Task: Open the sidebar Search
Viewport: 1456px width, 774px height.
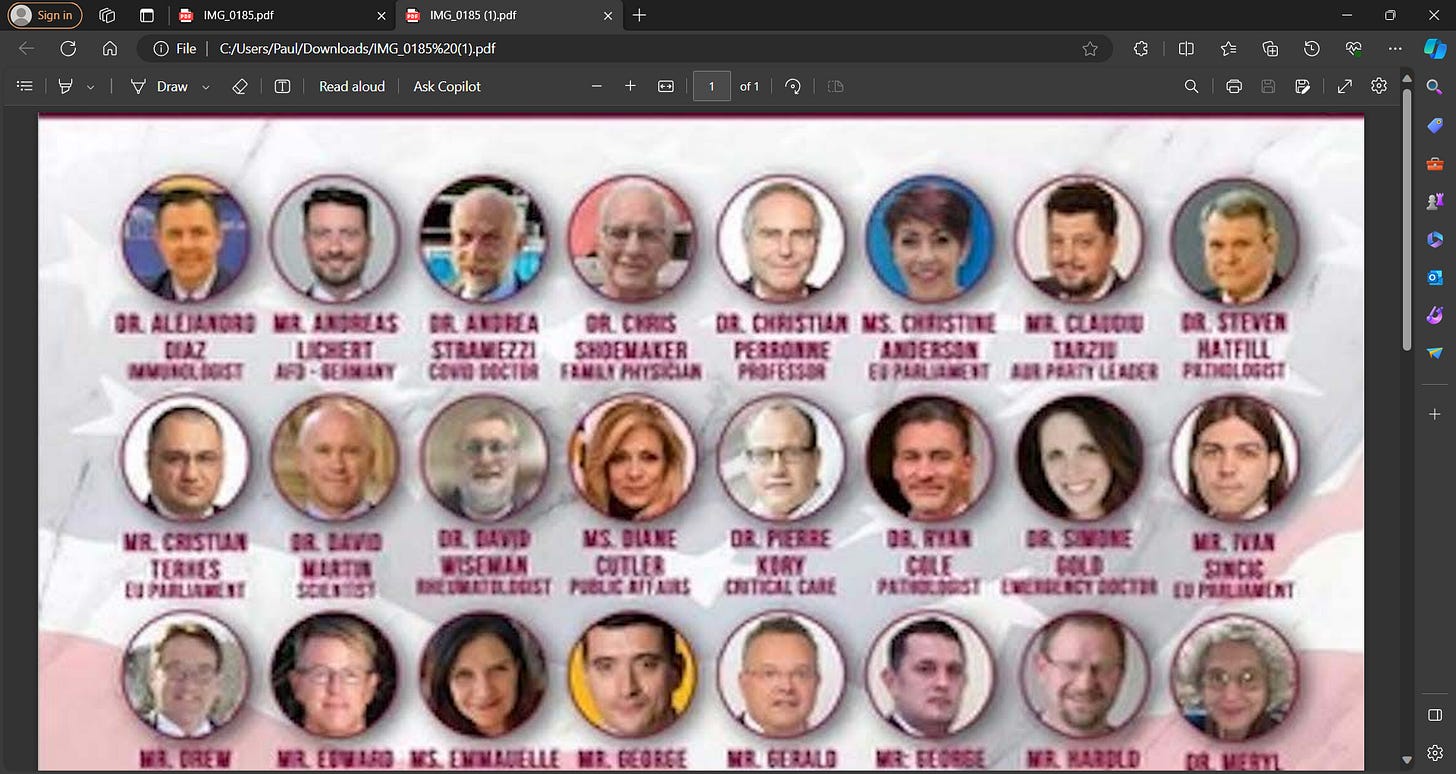Action: coord(1435,88)
